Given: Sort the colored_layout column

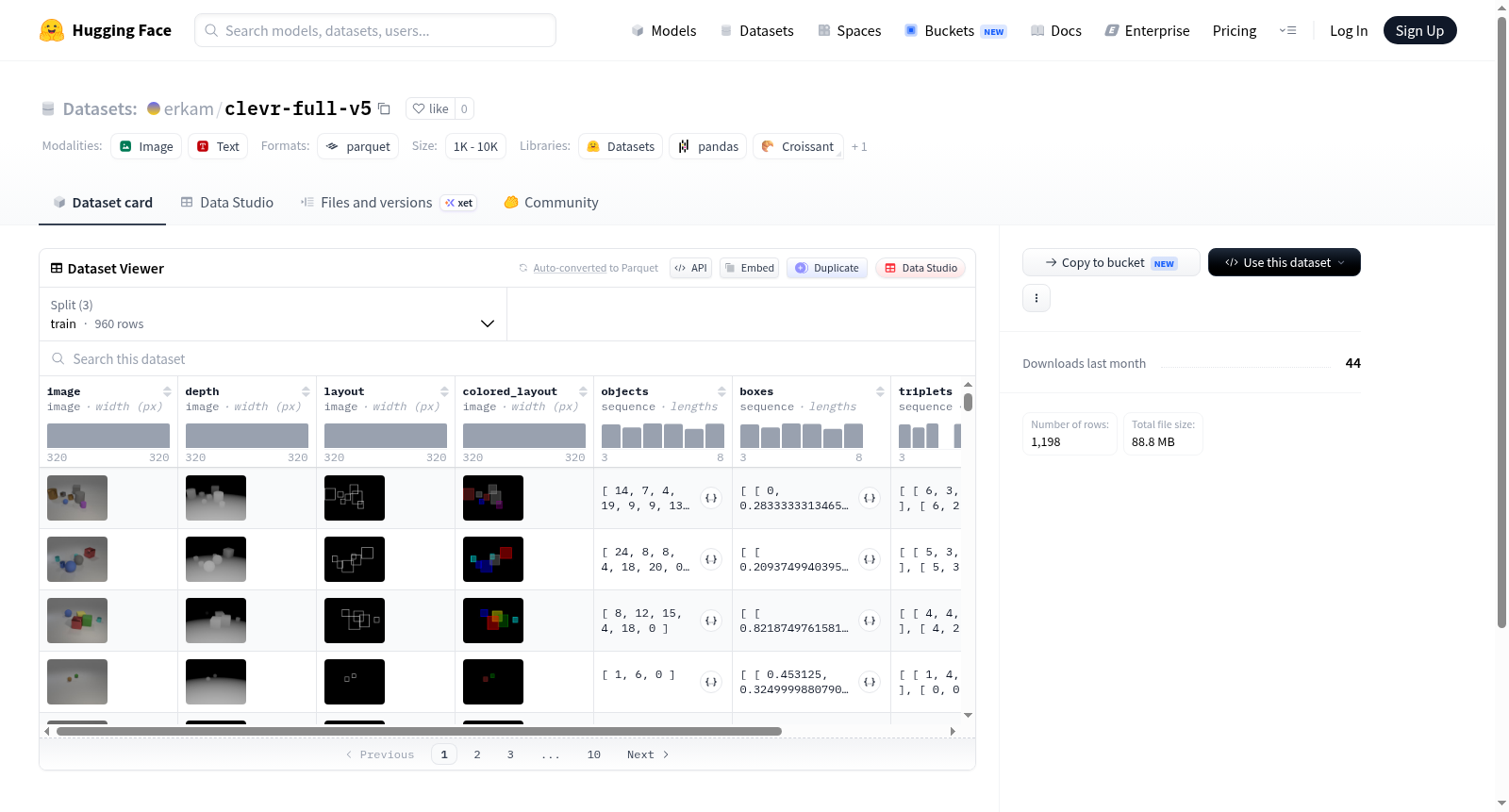Looking at the screenshot, I should click(x=583, y=391).
